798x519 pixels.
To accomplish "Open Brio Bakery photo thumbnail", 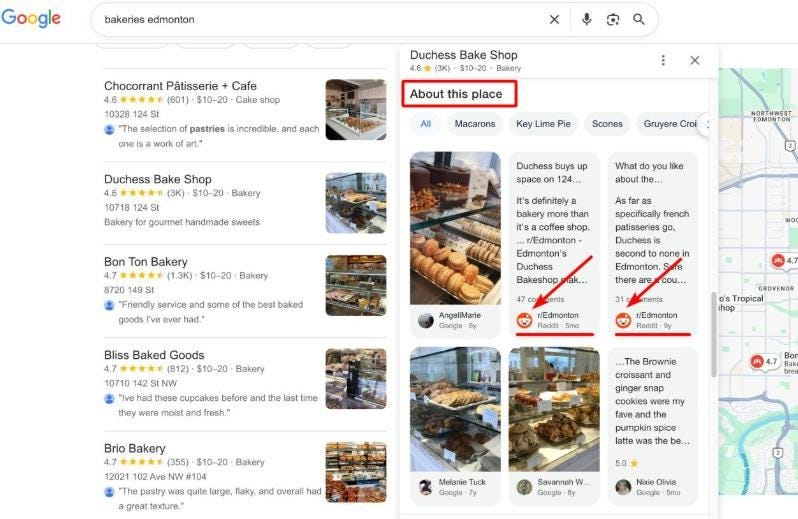I will [x=356, y=472].
